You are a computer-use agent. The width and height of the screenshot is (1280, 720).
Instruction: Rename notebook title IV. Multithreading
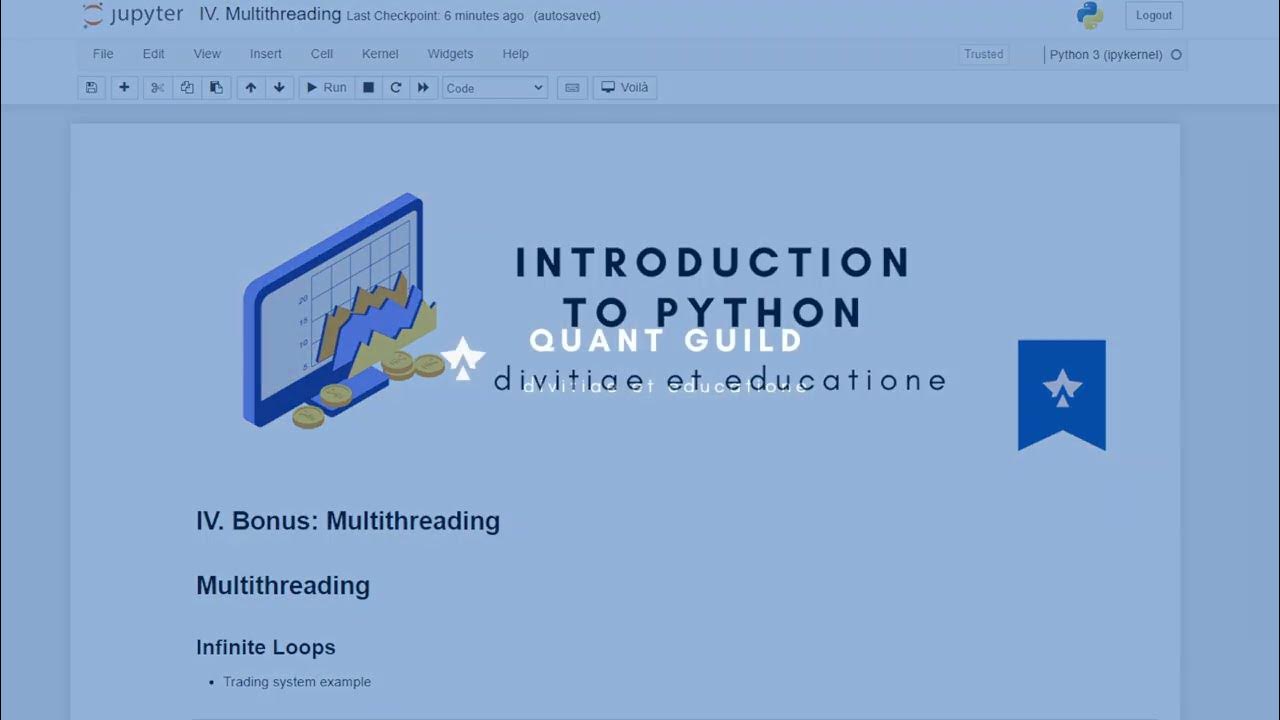(x=270, y=14)
